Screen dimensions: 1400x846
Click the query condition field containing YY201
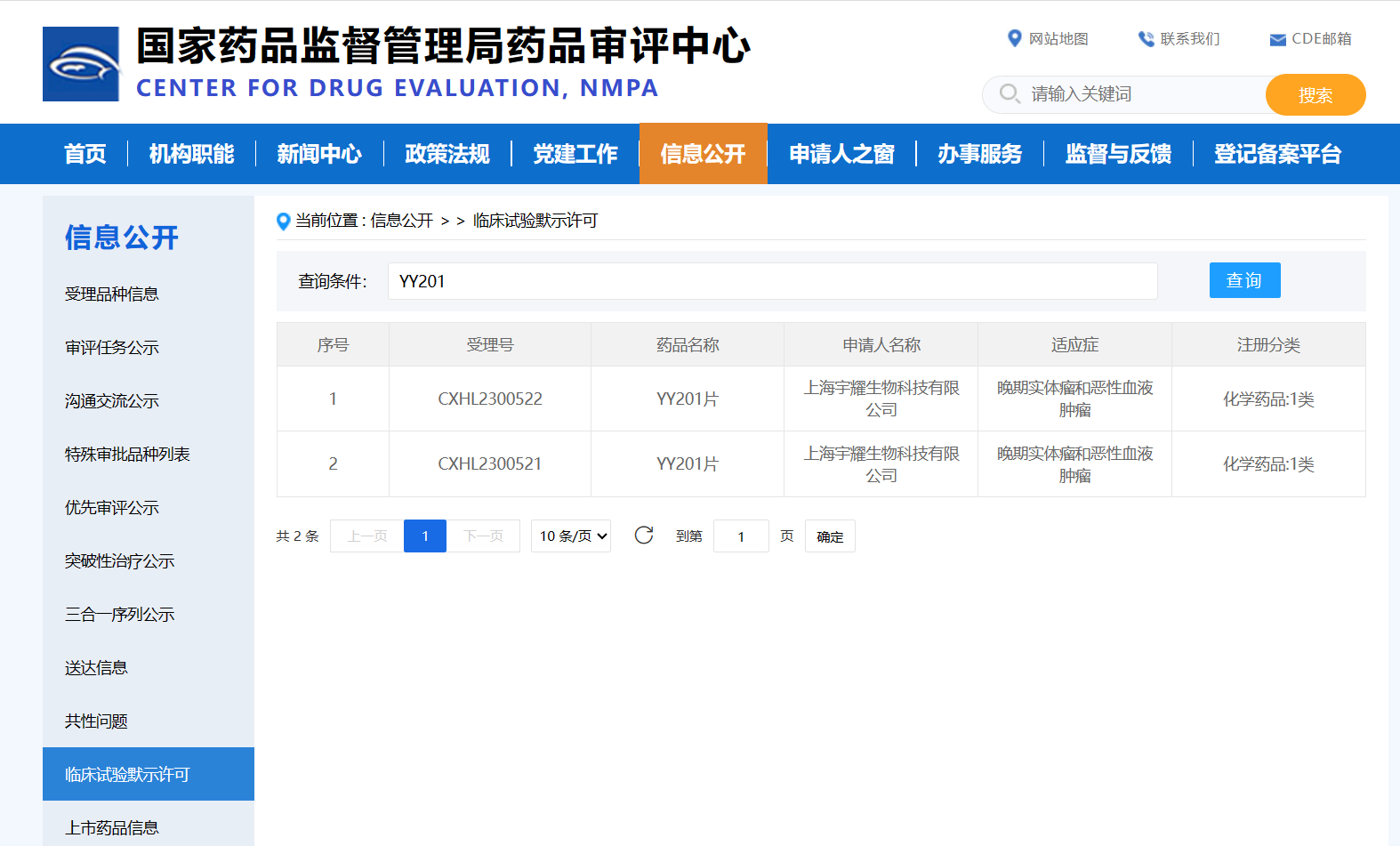coord(772,281)
